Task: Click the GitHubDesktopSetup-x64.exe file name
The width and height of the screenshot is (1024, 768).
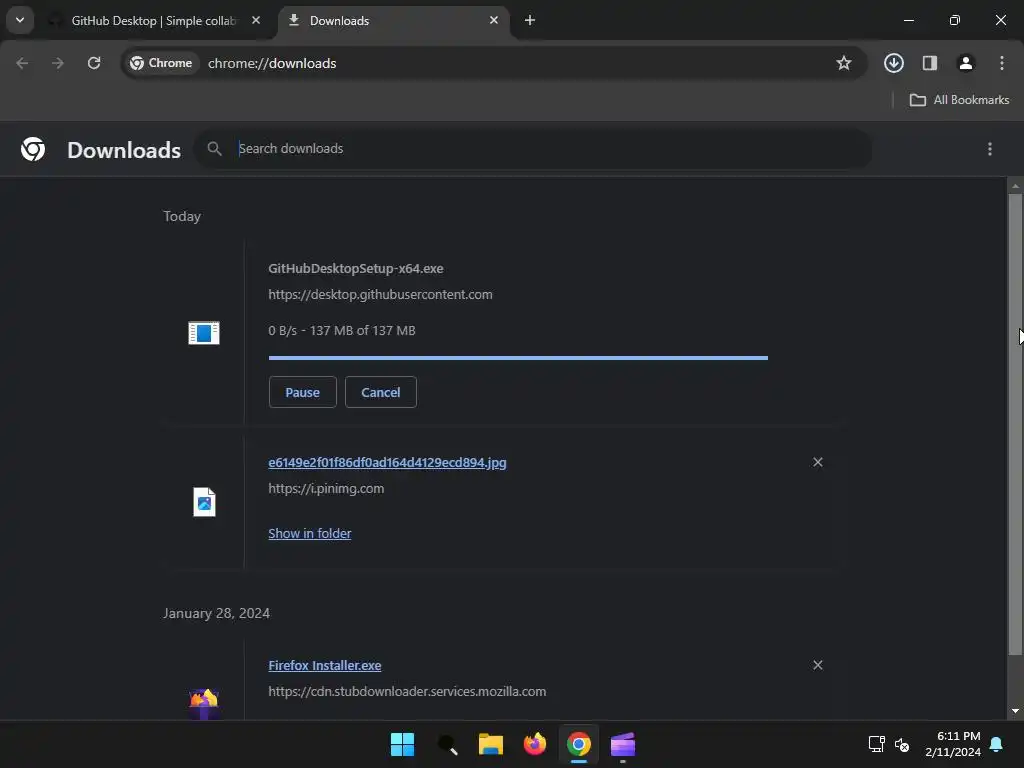Action: (356, 268)
